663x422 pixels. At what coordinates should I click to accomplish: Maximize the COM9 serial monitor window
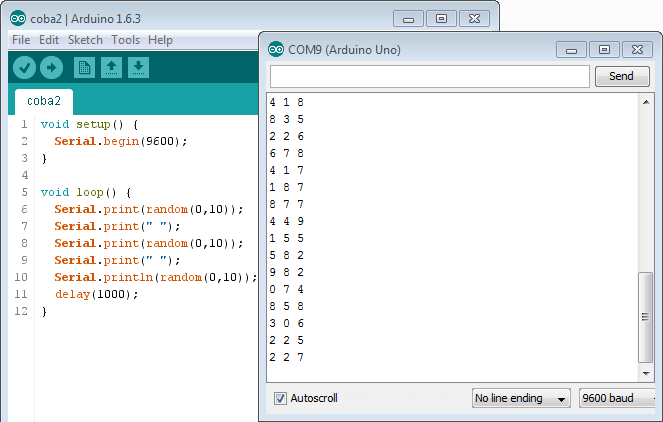(604, 50)
